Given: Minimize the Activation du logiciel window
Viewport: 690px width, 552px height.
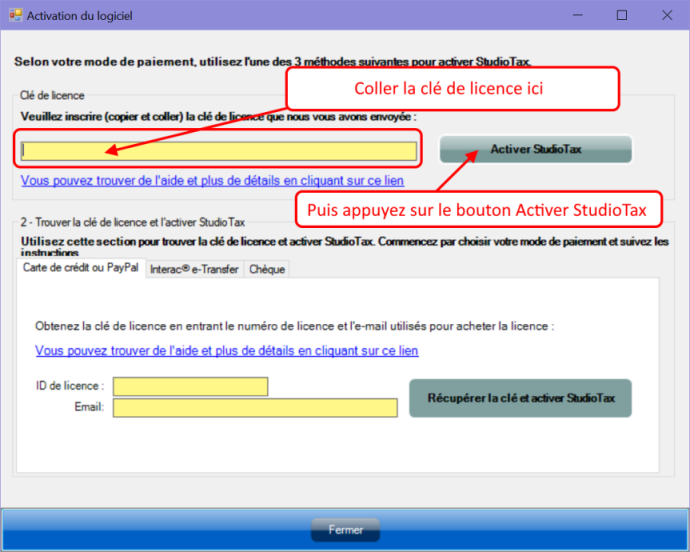Looking at the screenshot, I should (x=578, y=15).
